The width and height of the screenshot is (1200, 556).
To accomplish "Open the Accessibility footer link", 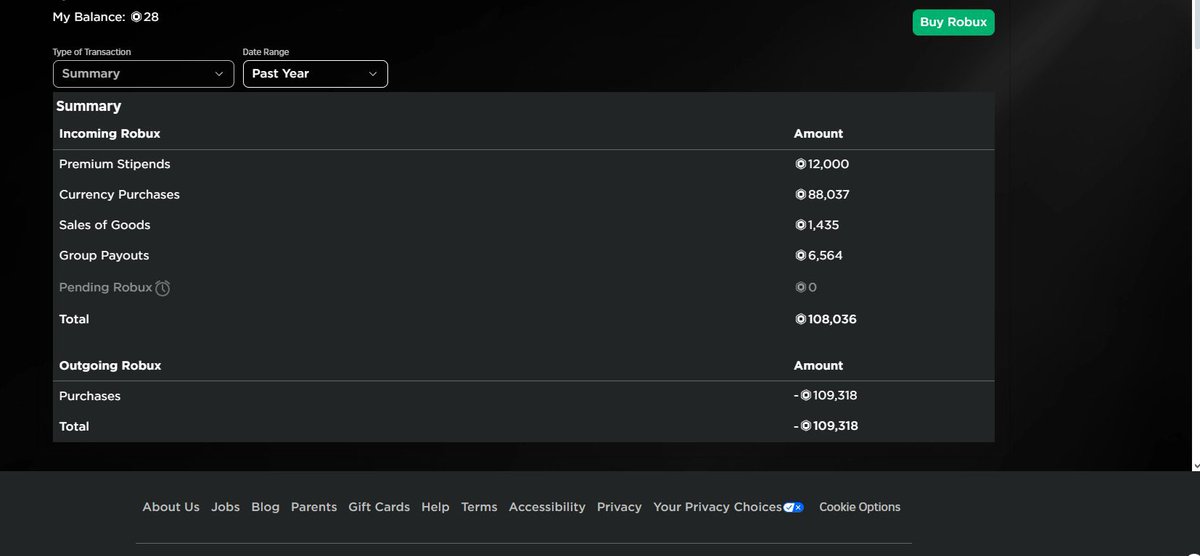I will tap(547, 507).
